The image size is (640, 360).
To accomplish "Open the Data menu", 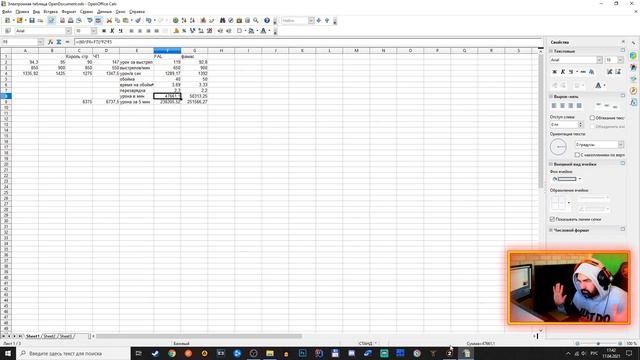I will click(x=104, y=12).
